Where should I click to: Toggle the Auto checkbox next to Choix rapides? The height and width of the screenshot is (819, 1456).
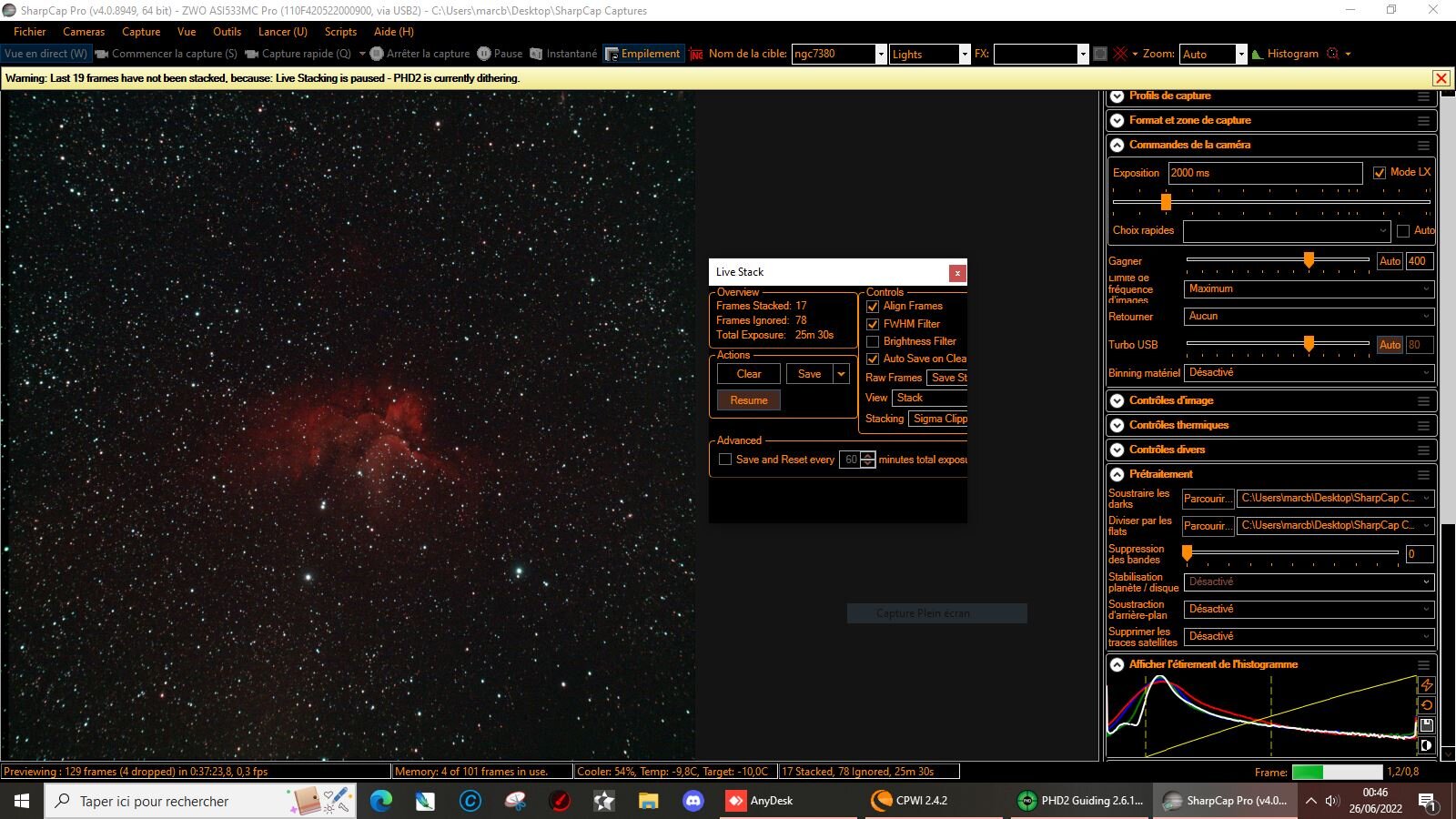(x=1403, y=231)
